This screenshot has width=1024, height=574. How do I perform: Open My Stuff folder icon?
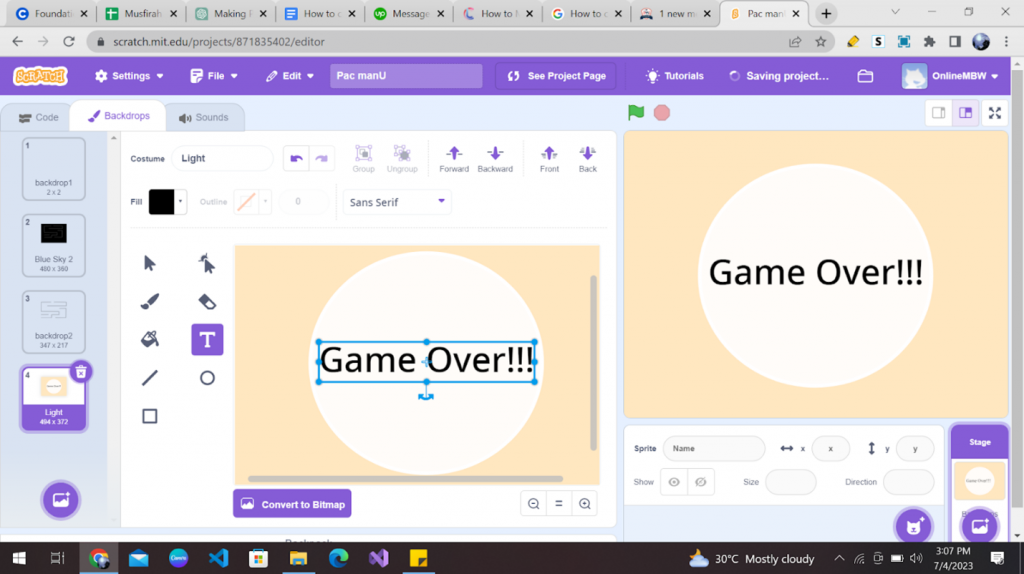click(865, 76)
